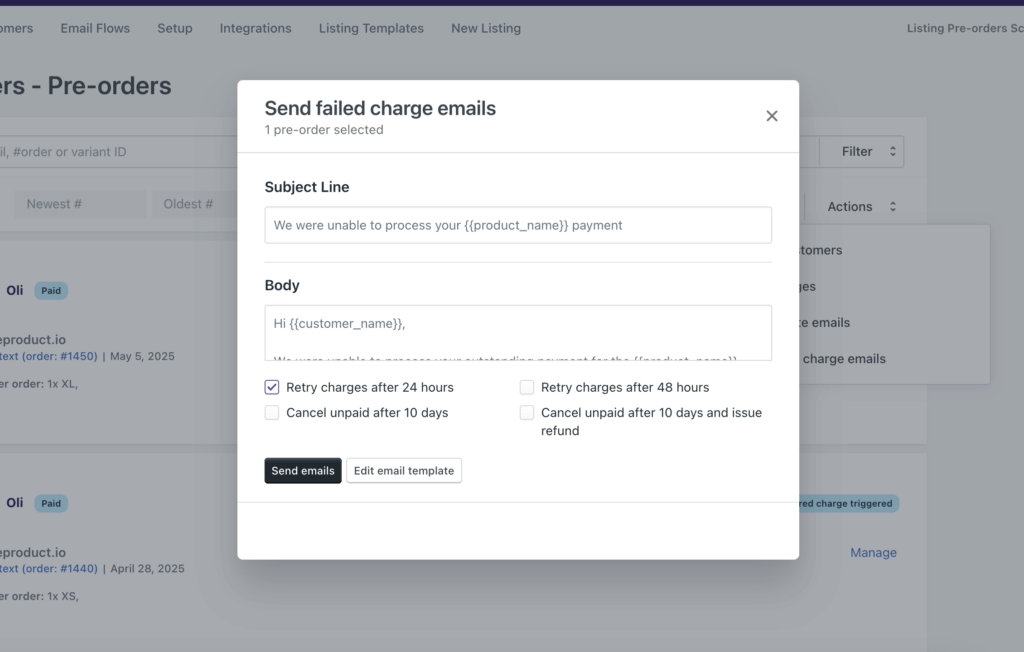Open Listing Templates in navigation

[x=371, y=28]
